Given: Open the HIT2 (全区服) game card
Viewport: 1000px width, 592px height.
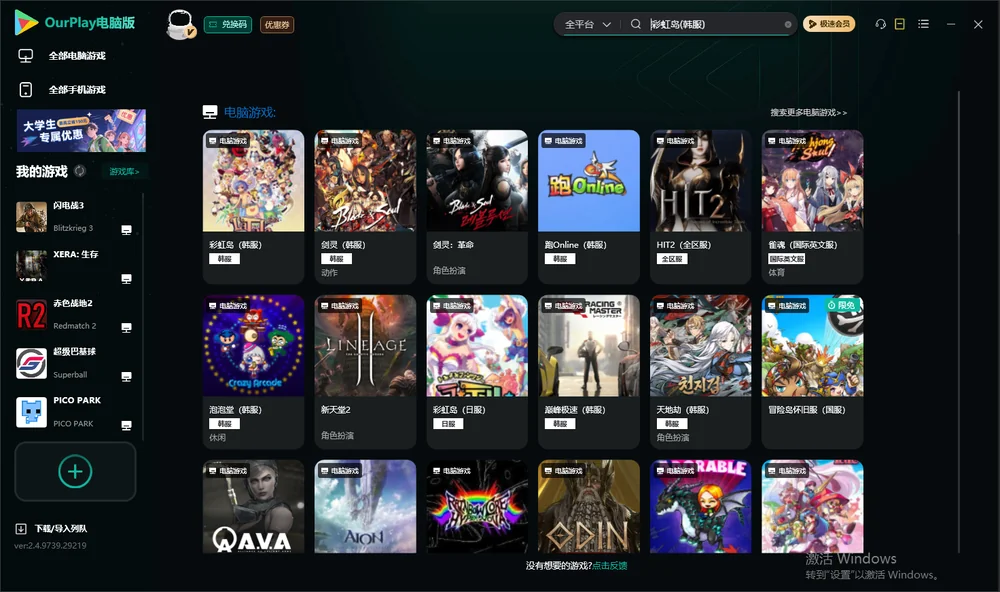Looking at the screenshot, I should [x=700, y=207].
